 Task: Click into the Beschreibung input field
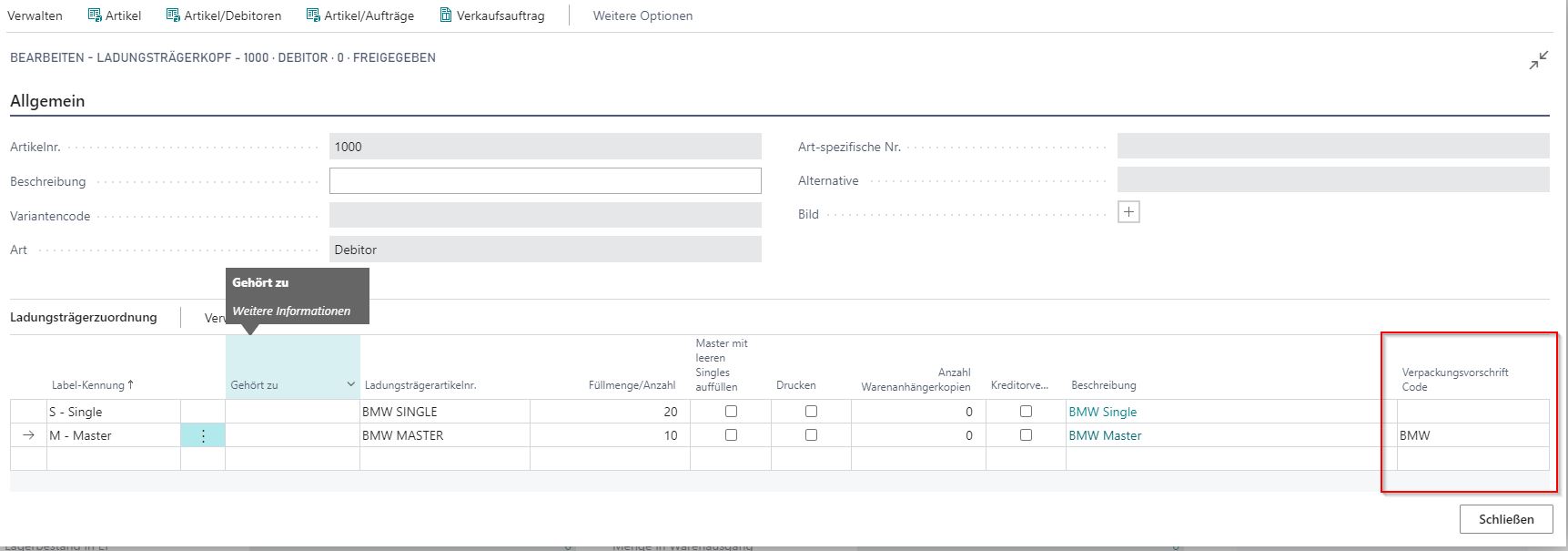tap(544, 181)
